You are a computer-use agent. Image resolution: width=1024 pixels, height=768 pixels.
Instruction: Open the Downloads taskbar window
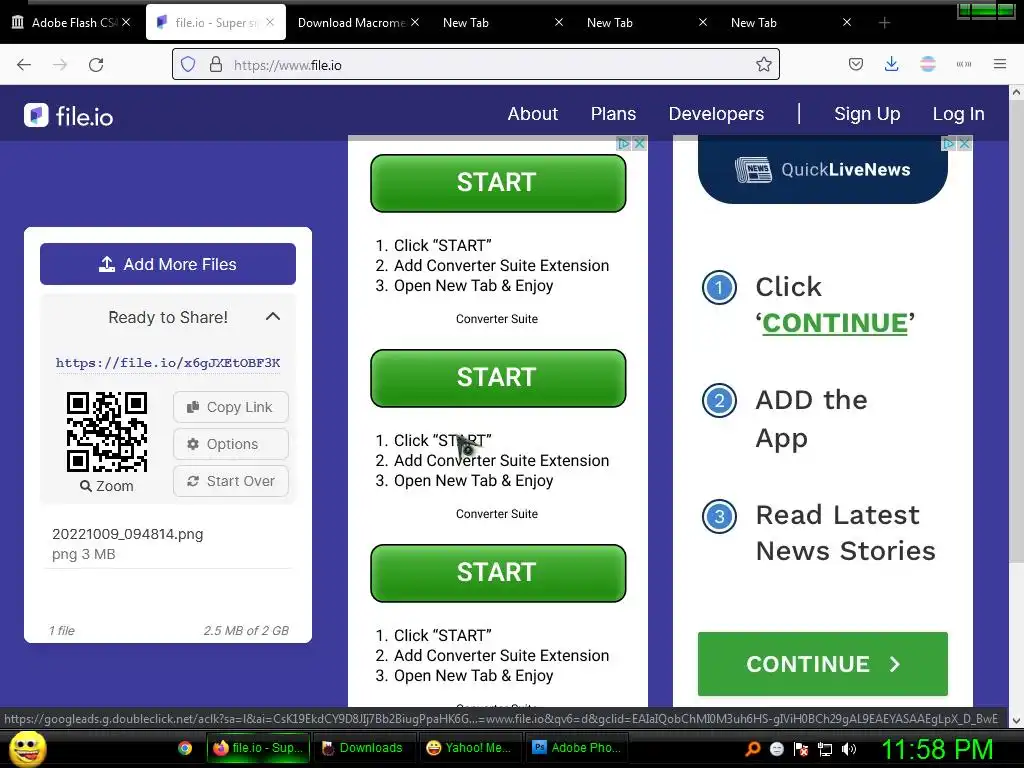point(363,748)
